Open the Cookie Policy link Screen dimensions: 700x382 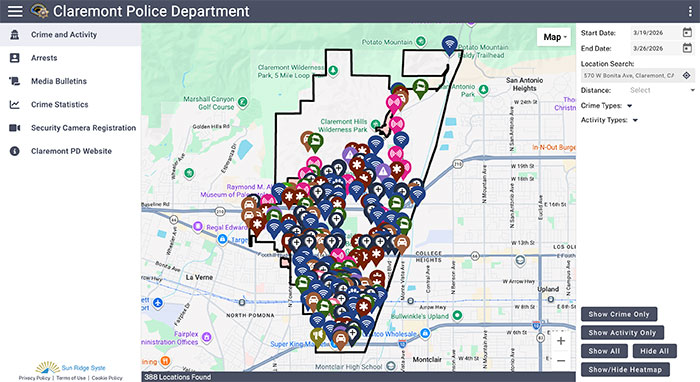(x=107, y=378)
